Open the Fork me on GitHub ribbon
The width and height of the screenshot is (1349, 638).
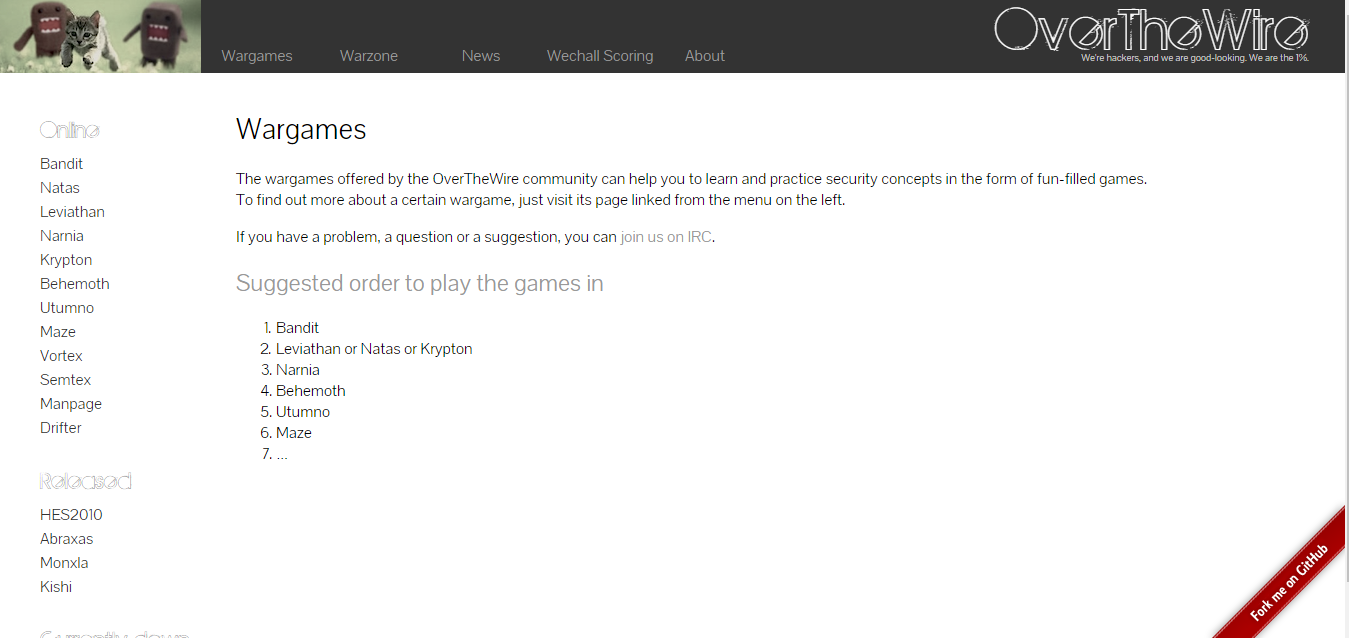[1288, 582]
